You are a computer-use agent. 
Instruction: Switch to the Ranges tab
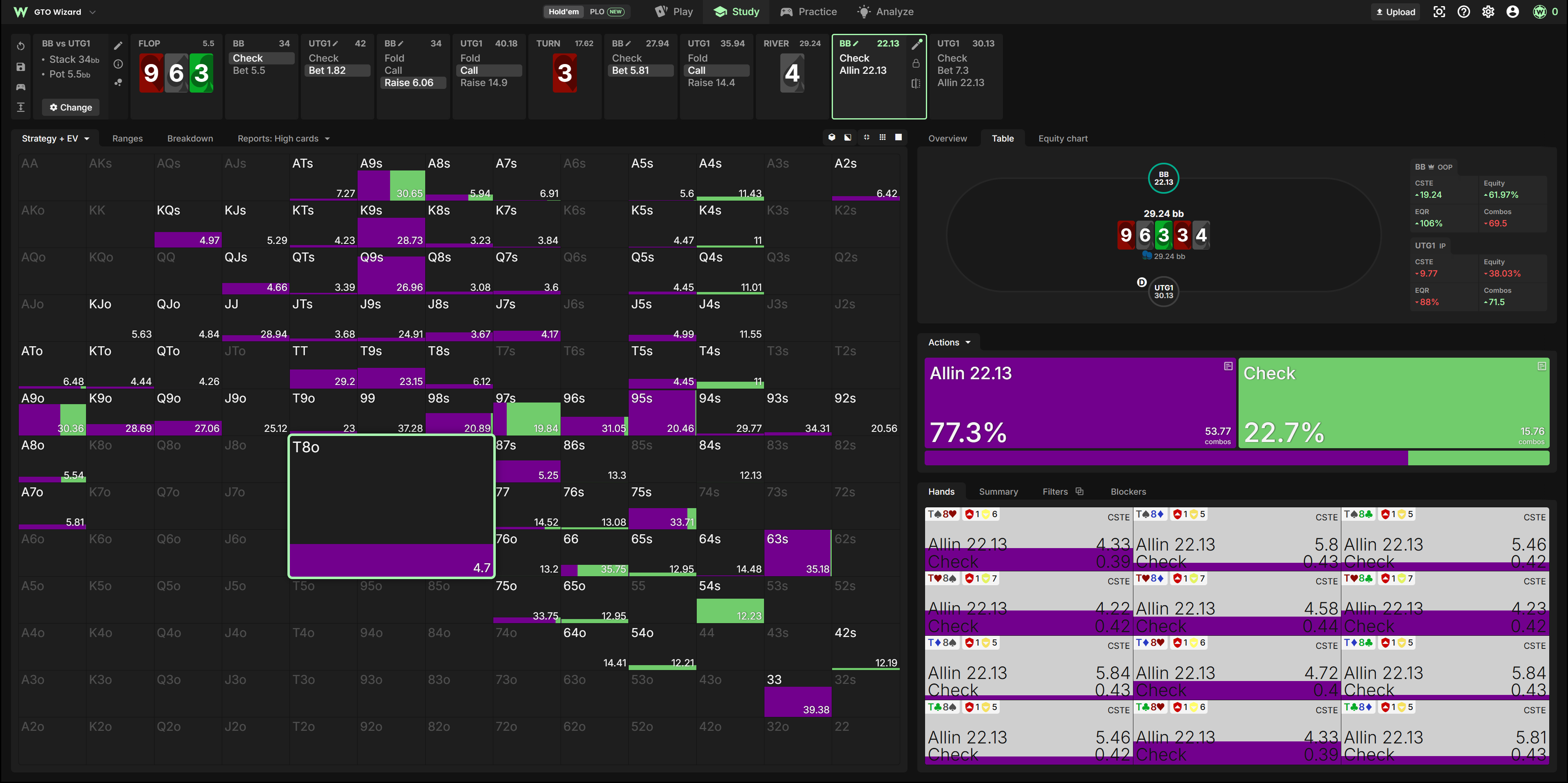(x=127, y=138)
